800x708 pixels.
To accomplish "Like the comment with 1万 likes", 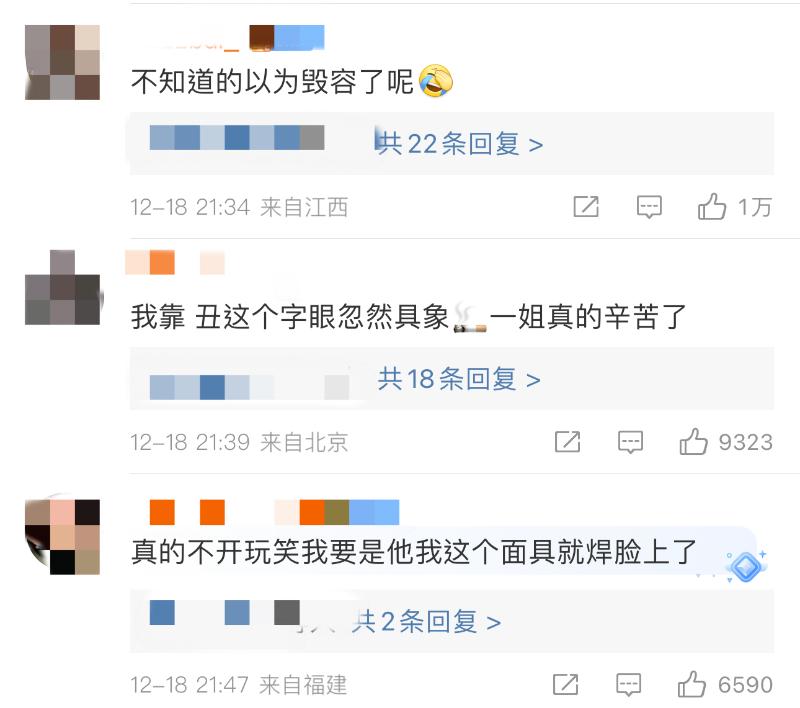I will [712, 207].
